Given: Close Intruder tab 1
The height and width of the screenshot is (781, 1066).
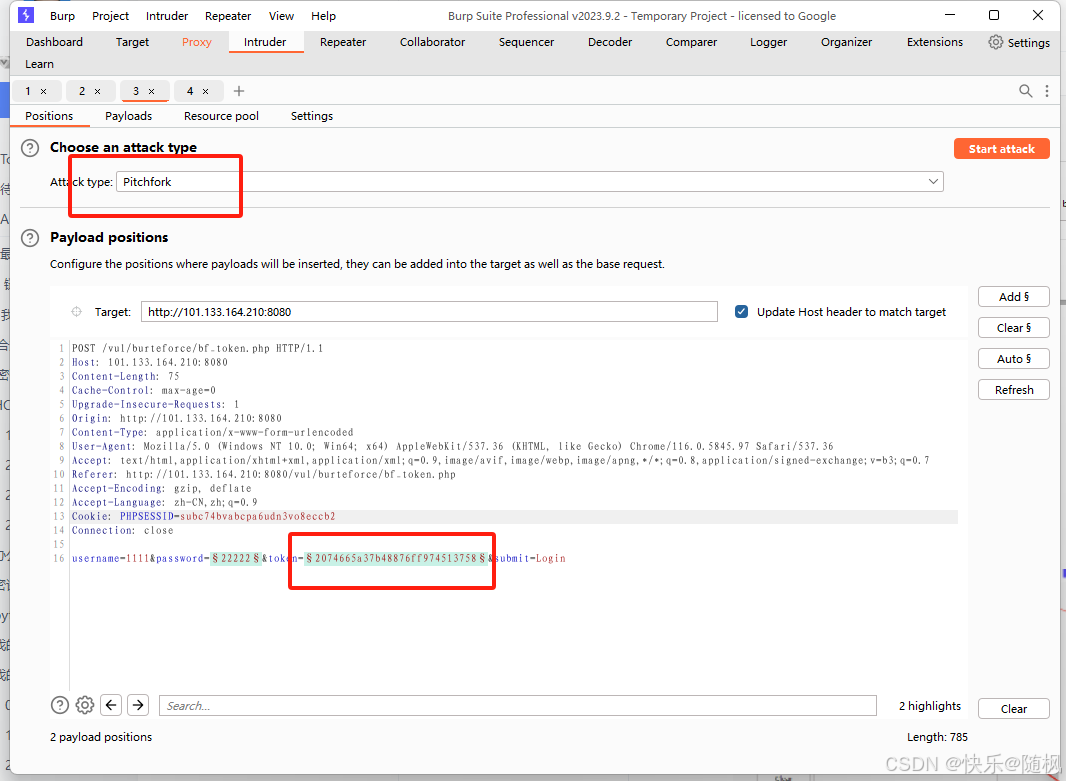Looking at the screenshot, I should (x=44, y=91).
